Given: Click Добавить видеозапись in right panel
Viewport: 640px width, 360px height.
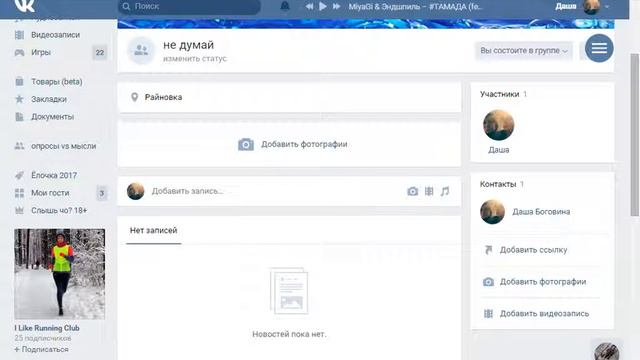Looking at the screenshot, I should coord(544,313).
